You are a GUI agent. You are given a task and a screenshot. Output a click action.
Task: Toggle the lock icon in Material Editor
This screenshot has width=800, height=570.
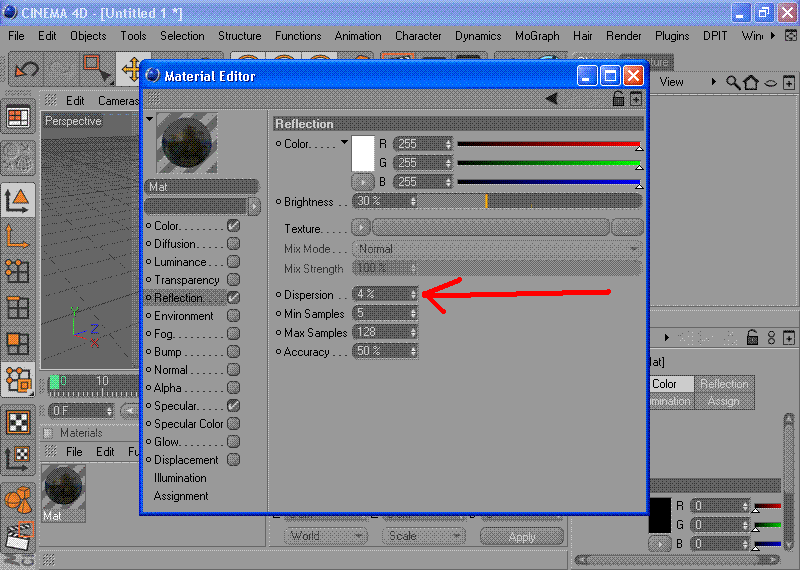tap(618, 98)
